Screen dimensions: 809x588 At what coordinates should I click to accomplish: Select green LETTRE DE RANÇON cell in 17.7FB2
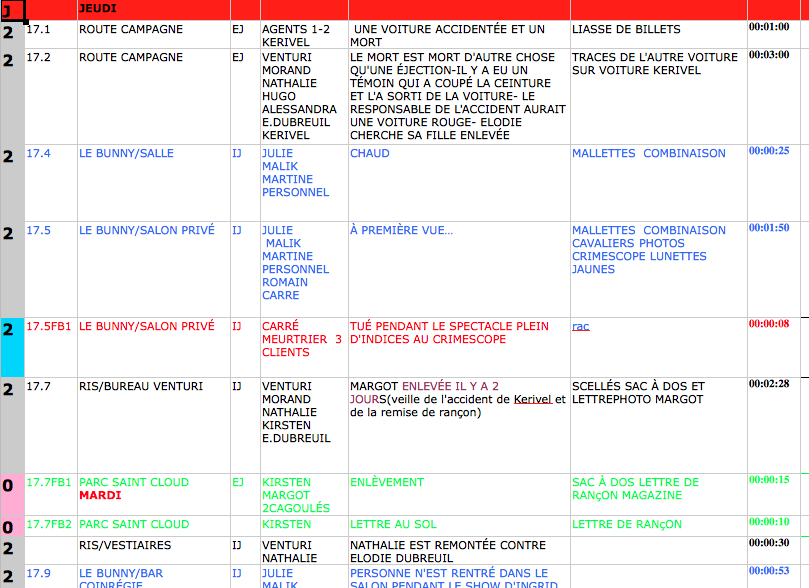(x=658, y=526)
